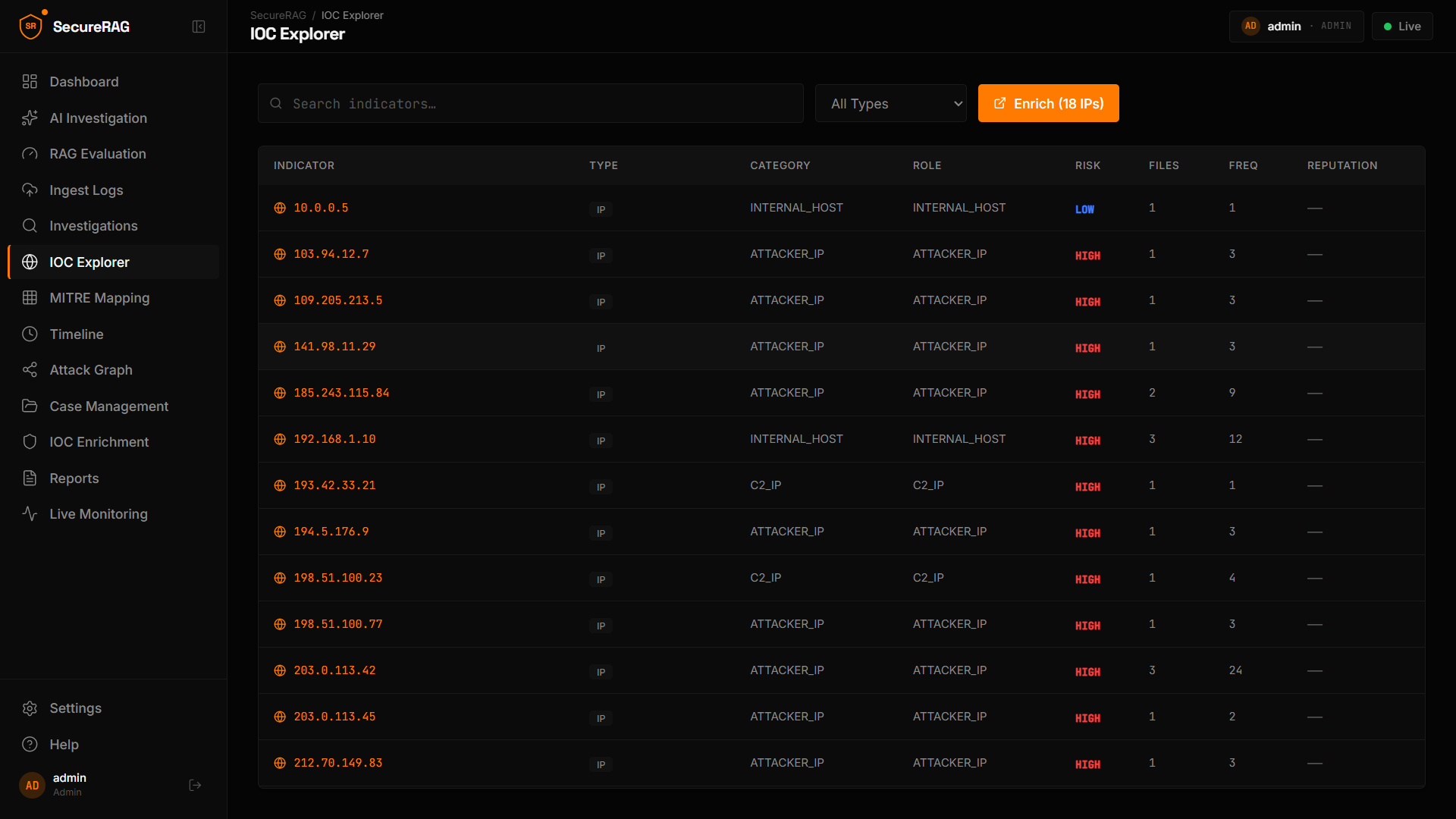Viewport: 1456px width, 819px height.
Task: Focus the Search indicators field
Action: pos(531,103)
